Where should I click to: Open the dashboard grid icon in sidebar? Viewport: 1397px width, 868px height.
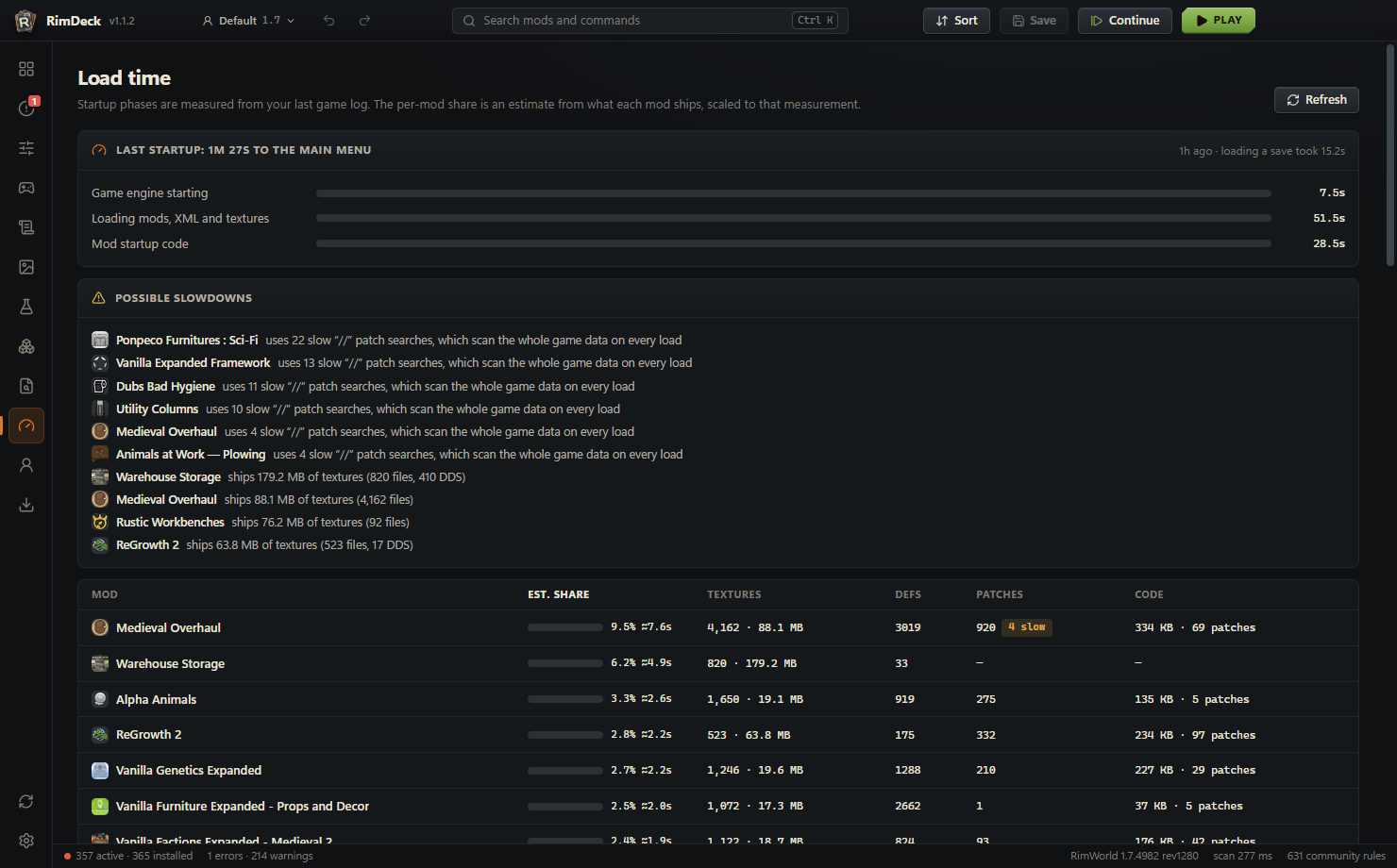coord(26,69)
